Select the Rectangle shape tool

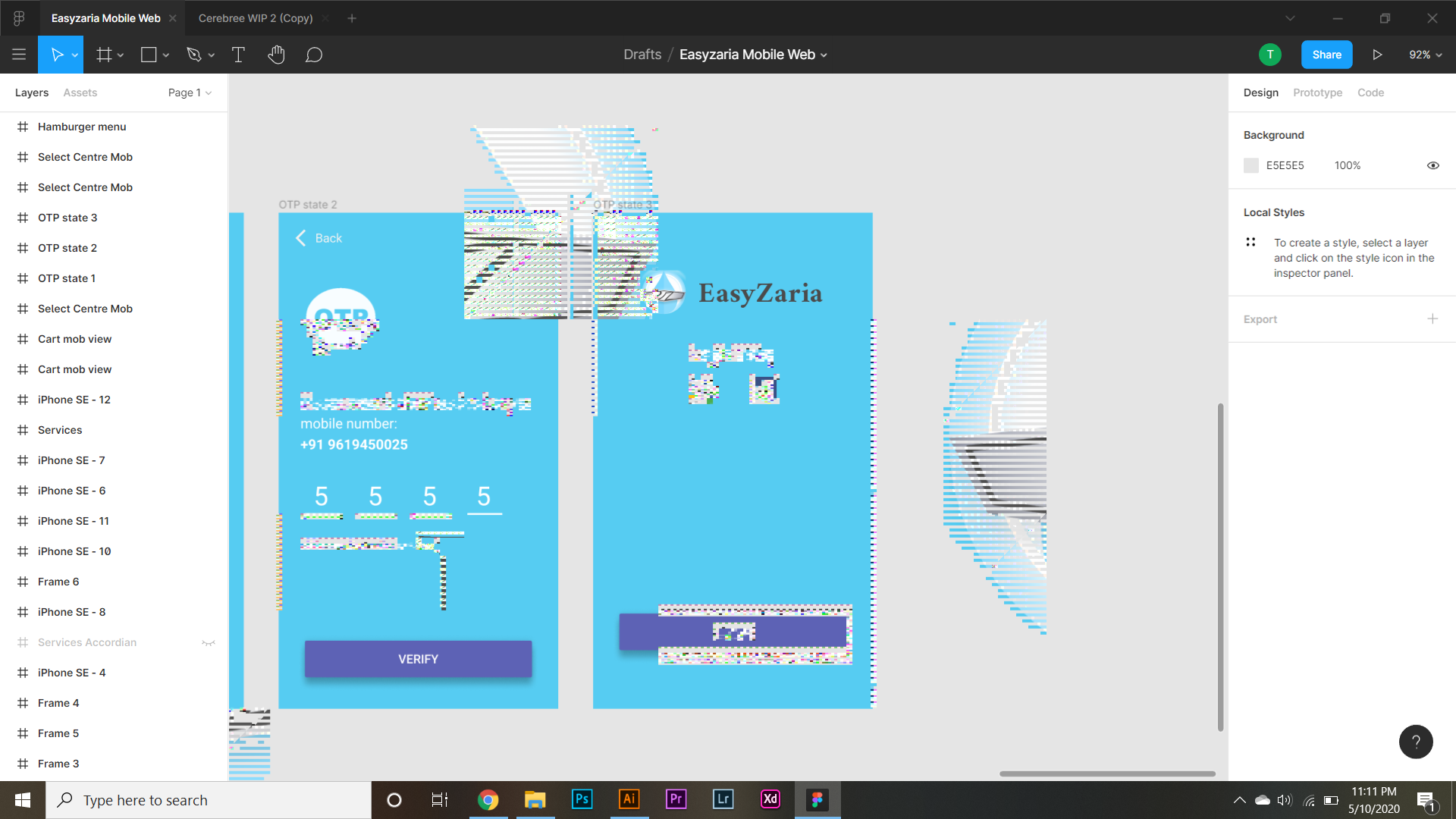tap(149, 55)
